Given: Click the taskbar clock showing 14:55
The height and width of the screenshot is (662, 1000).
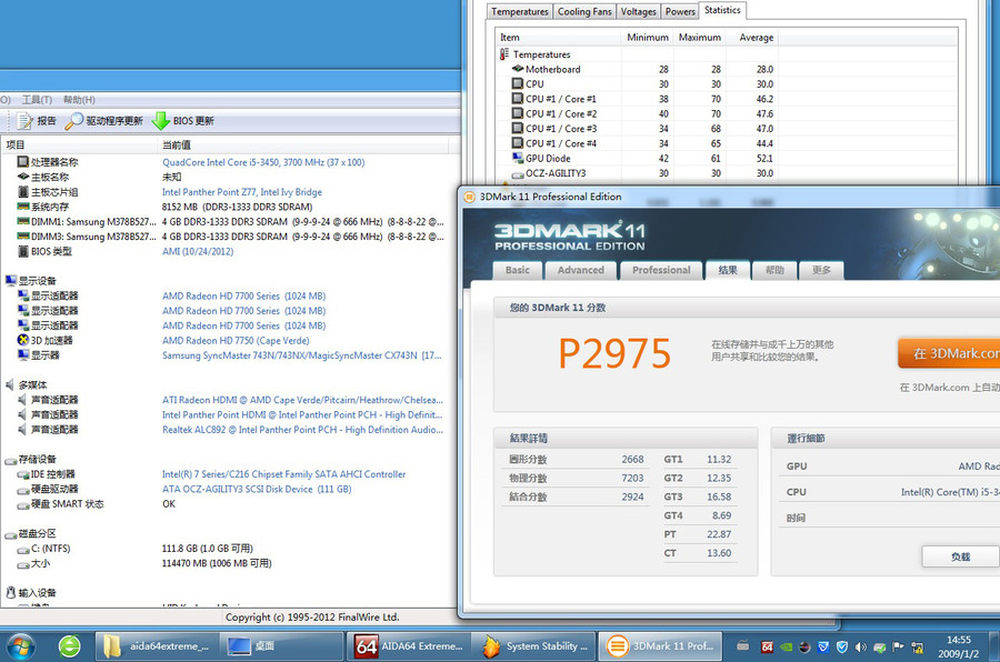Looking at the screenshot, I should coord(958,646).
